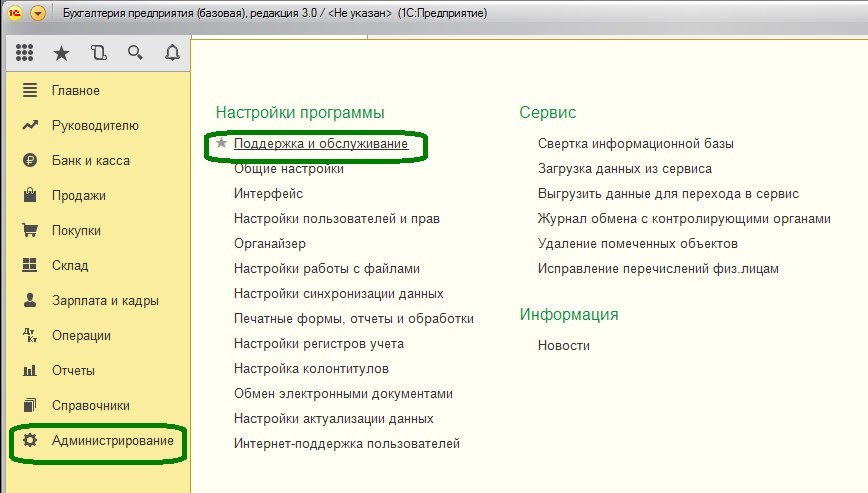Open the Notifications bell icon
868x493 pixels.
pyautogui.click(x=172, y=53)
